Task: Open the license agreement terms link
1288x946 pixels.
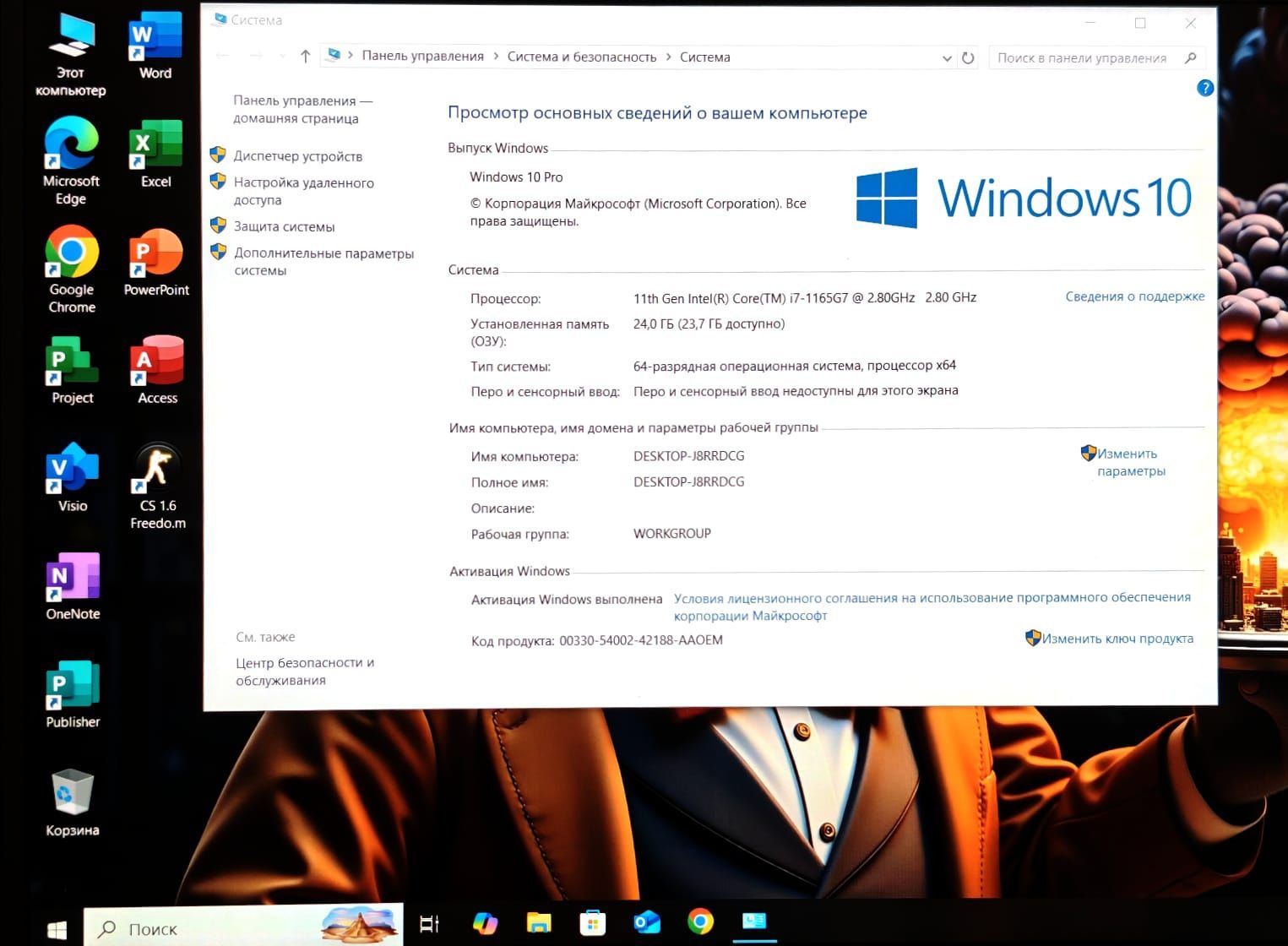Action: 932,606
